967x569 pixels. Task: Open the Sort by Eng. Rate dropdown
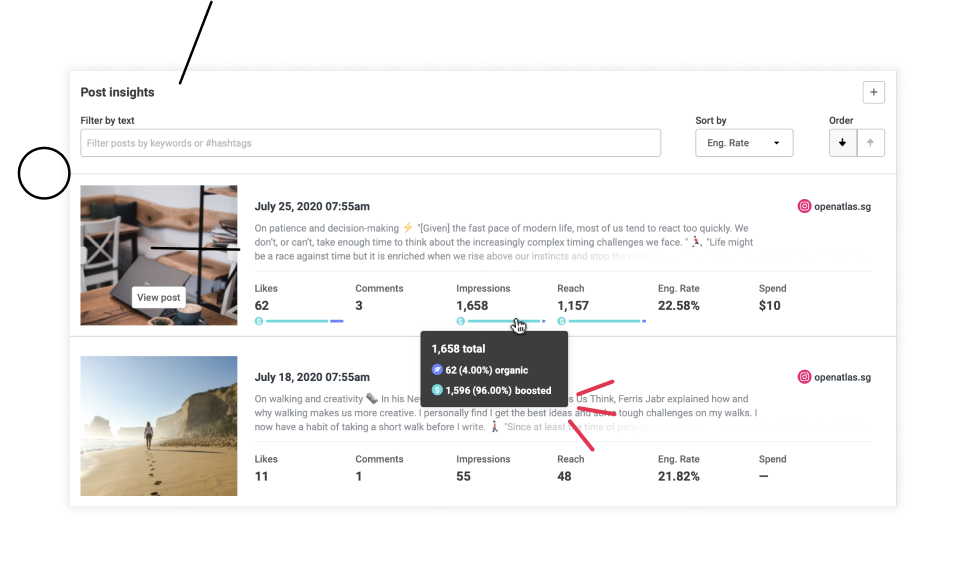click(743, 143)
